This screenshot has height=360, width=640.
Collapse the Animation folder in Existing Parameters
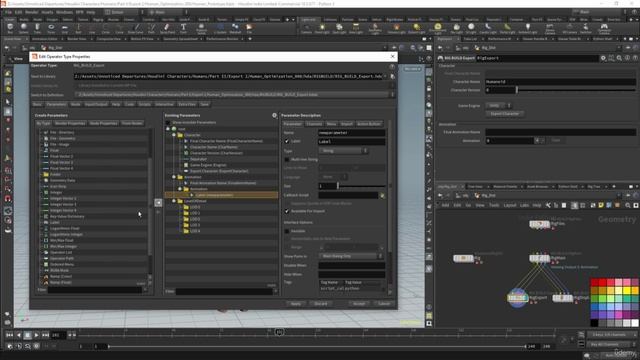174,177
